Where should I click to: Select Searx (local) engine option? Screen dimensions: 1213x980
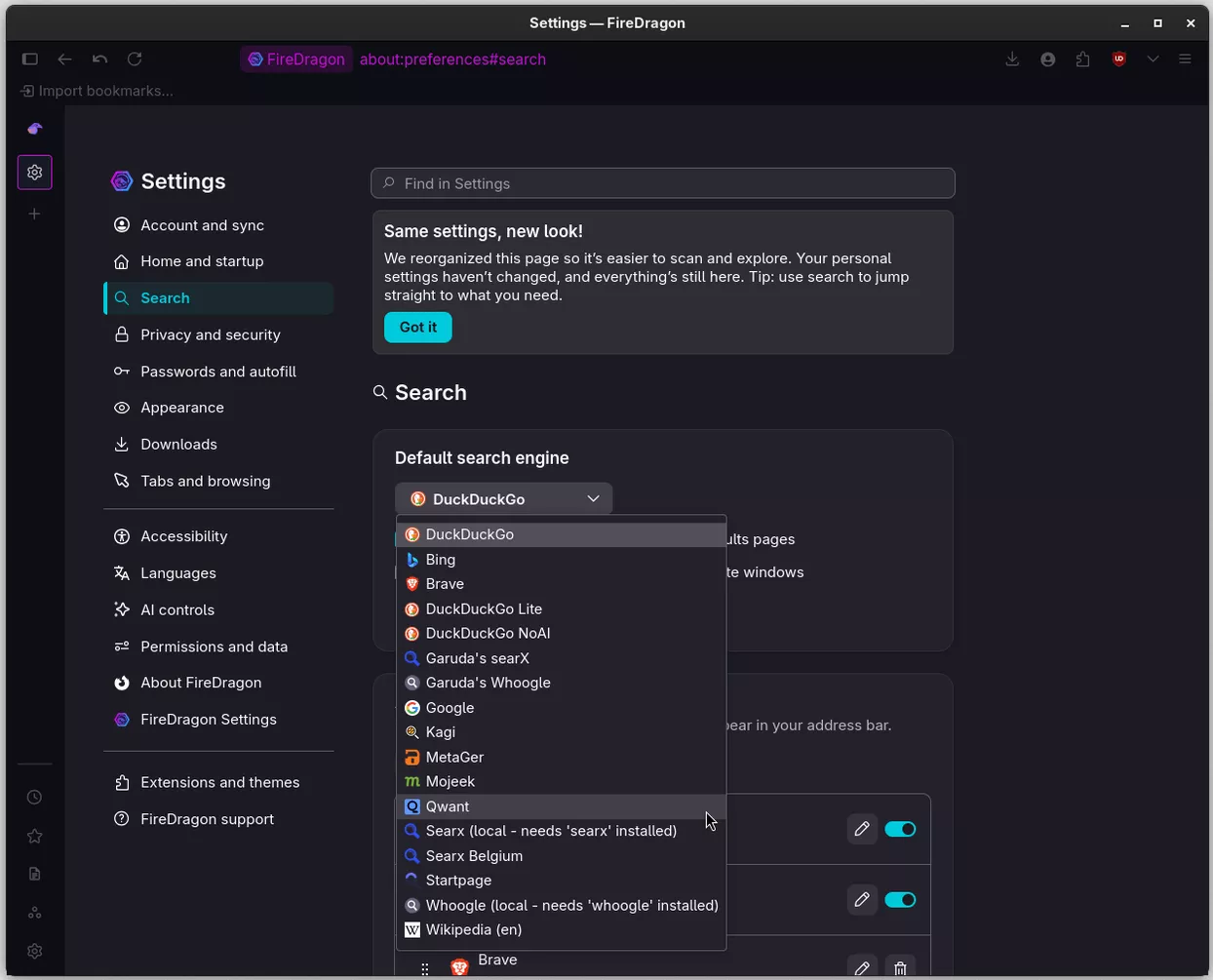pos(561,831)
